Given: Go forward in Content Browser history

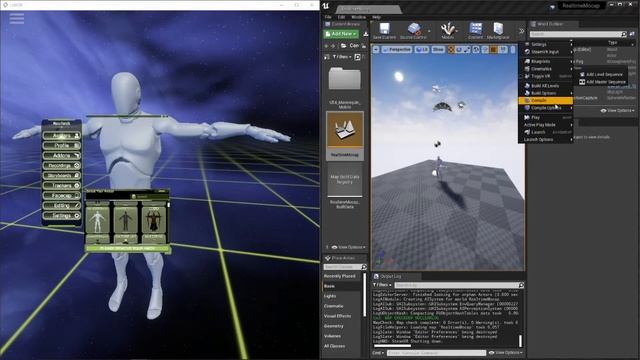Looking at the screenshot, I should 333,46.
